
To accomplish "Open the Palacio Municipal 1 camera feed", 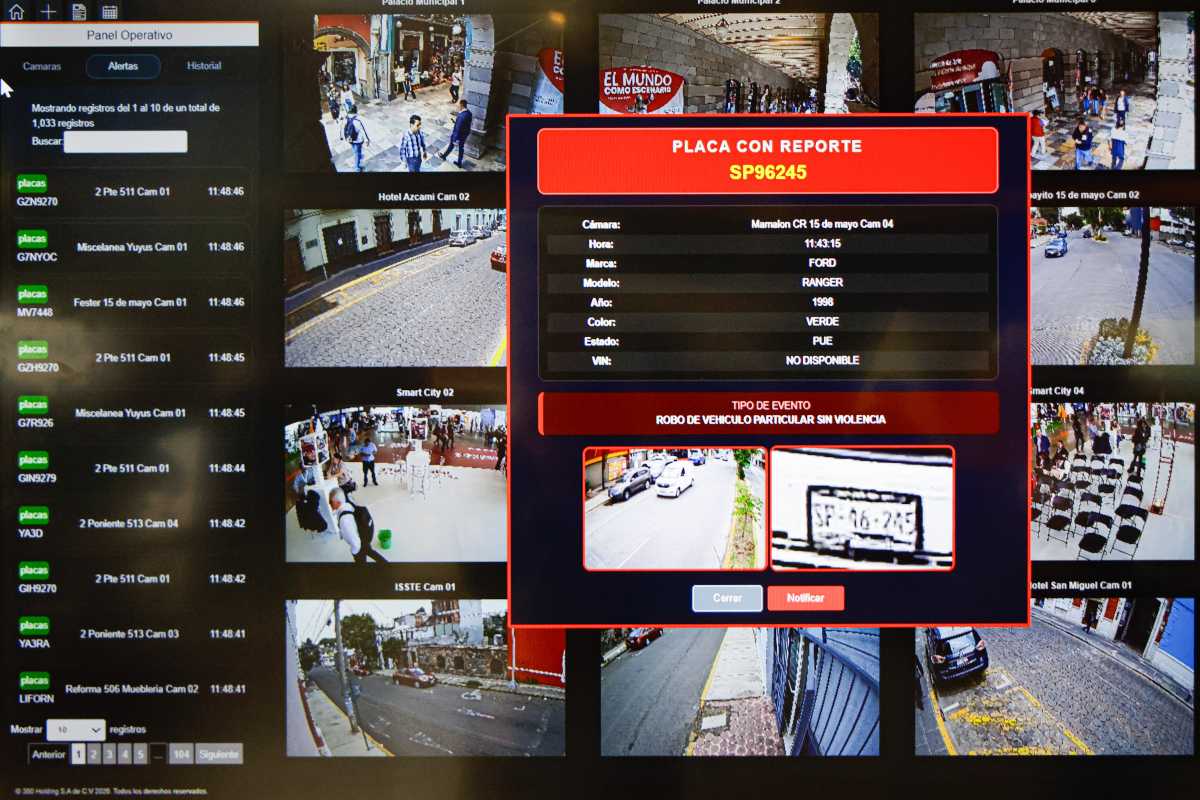I will click(423, 92).
